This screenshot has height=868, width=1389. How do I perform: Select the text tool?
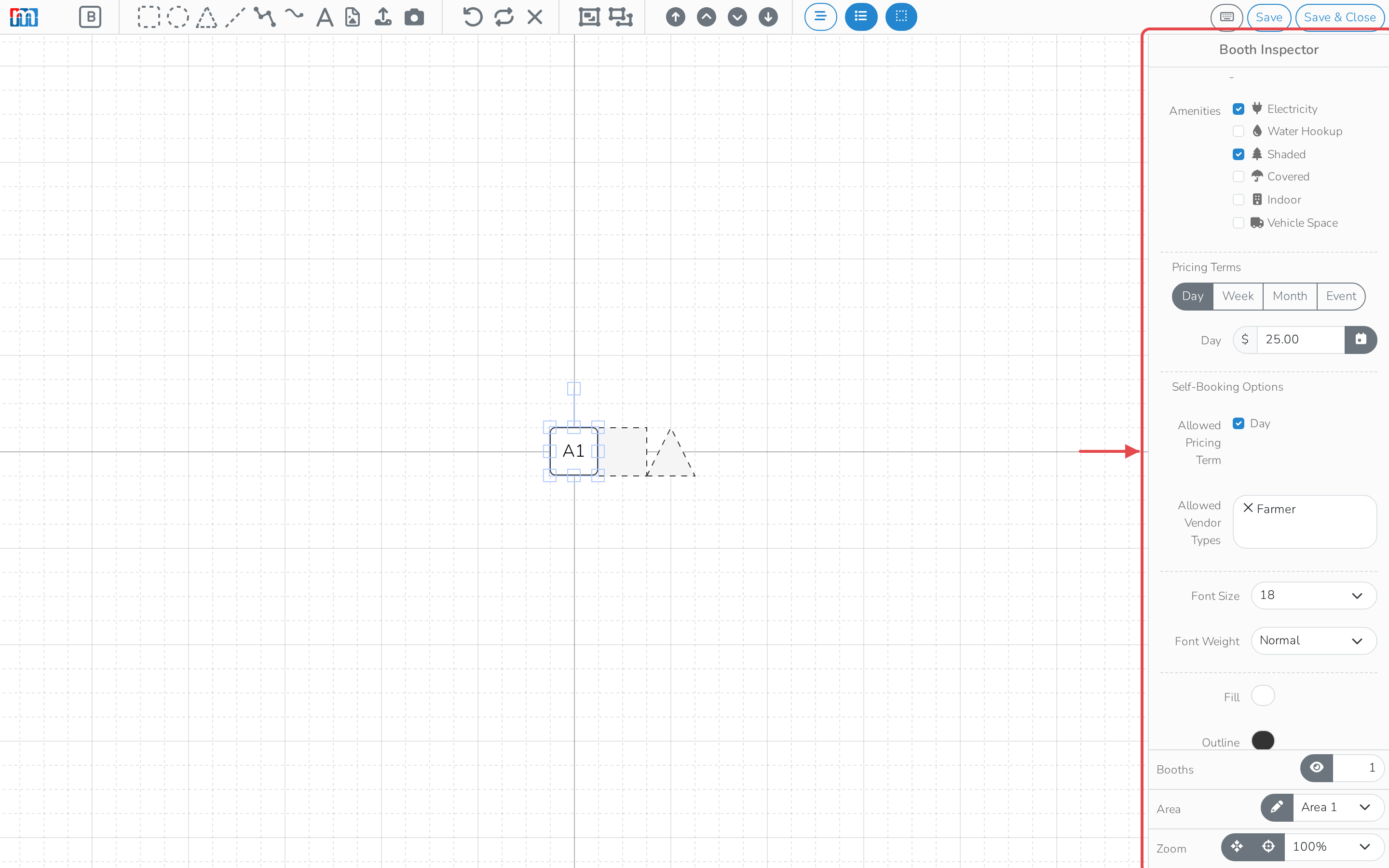[x=325, y=17]
